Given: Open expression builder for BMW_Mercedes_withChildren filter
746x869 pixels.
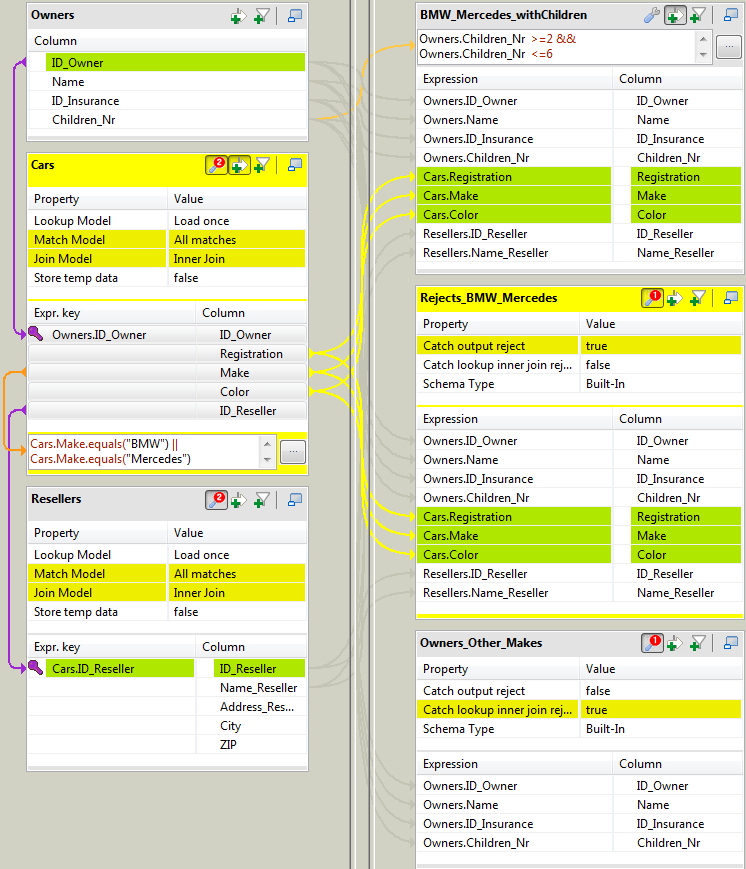Looking at the screenshot, I should [729, 47].
